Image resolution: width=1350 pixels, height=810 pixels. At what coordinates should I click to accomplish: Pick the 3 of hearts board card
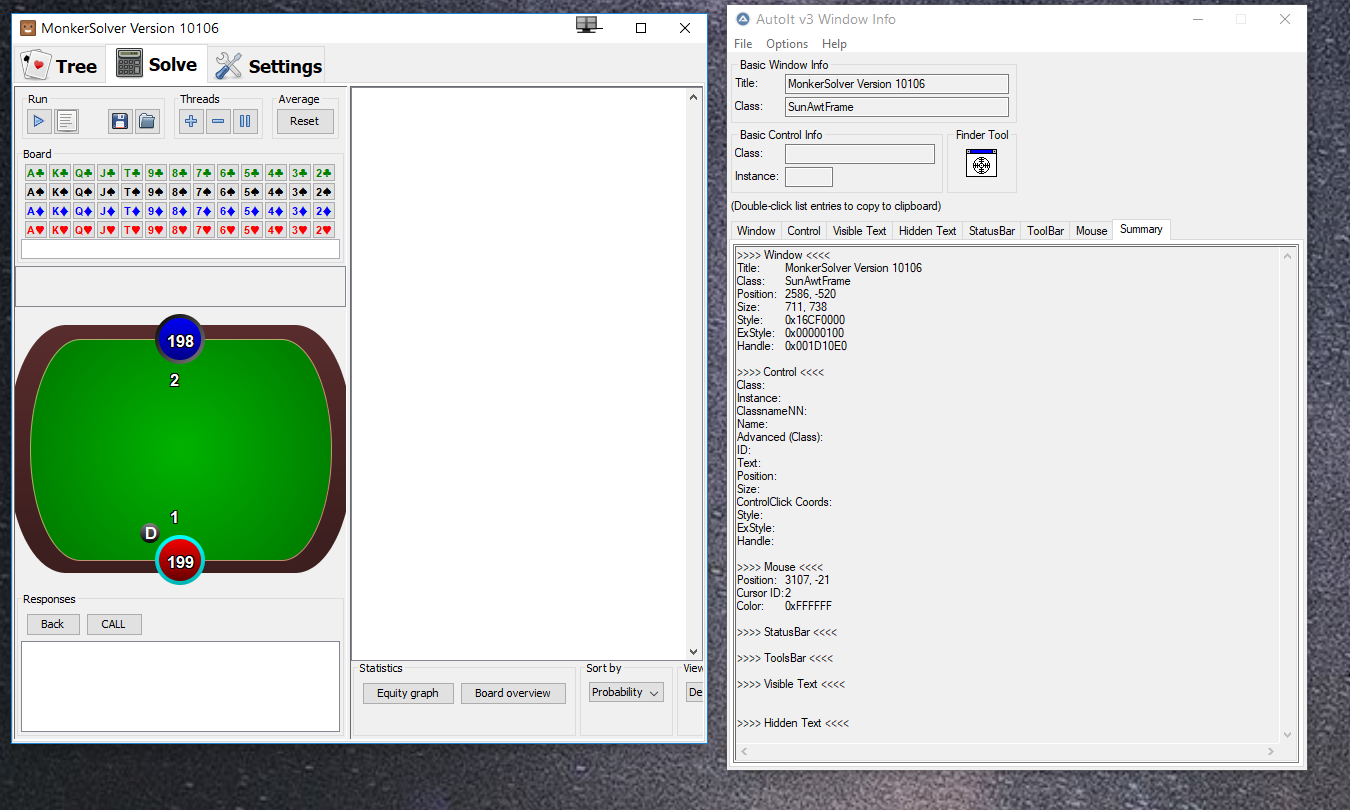click(300, 230)
